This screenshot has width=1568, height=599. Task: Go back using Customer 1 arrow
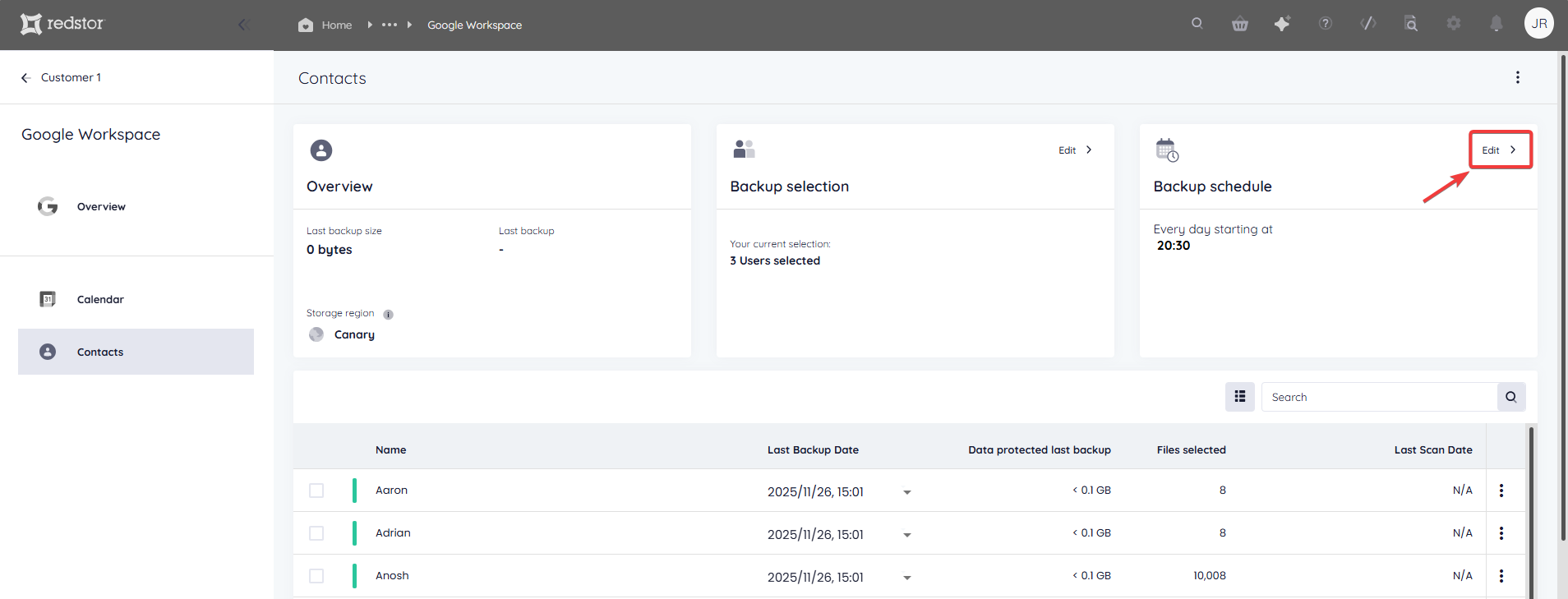click(25, 77)
